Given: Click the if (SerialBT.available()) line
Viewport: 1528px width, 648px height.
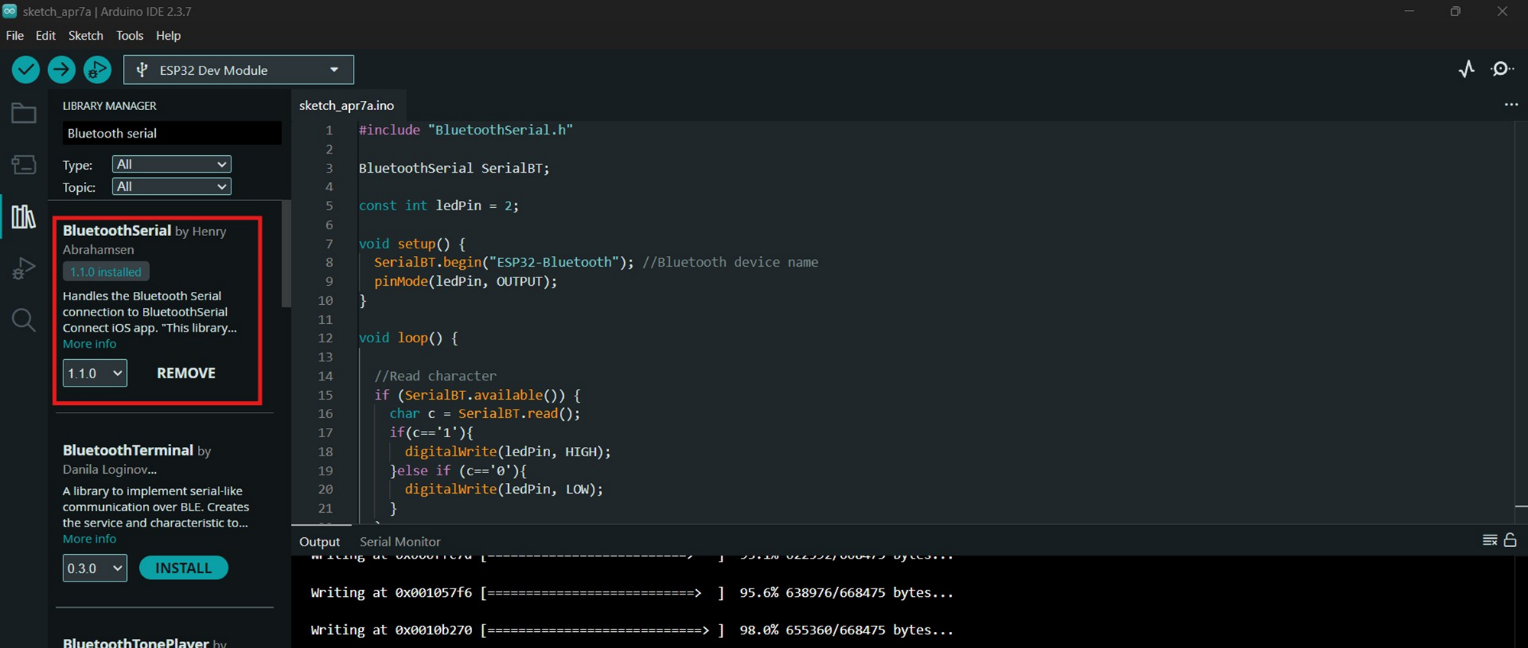Looking at the screenshot, I should [477, 395].
